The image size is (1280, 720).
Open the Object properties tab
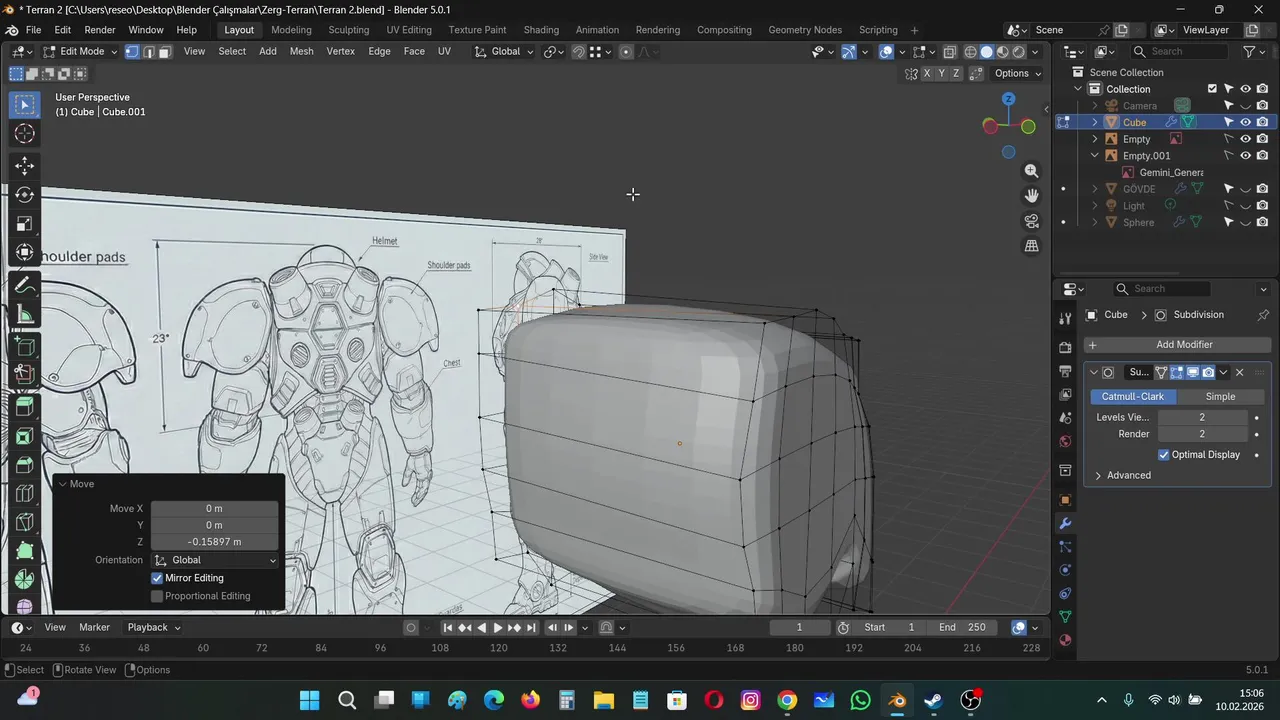tap(1065, 500)
